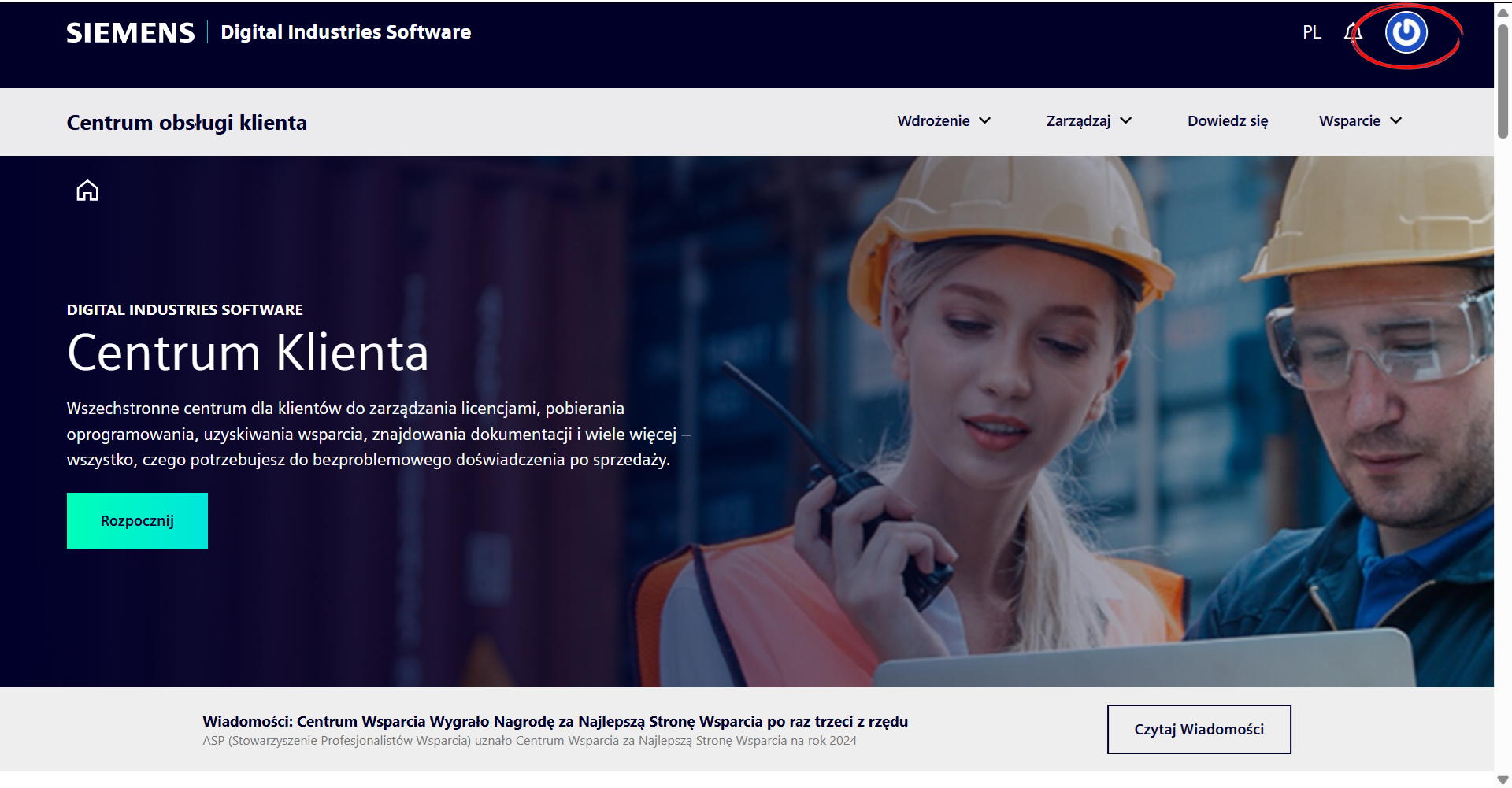Expand the Wsparcie dropdown menu

tap(1360, 120)
